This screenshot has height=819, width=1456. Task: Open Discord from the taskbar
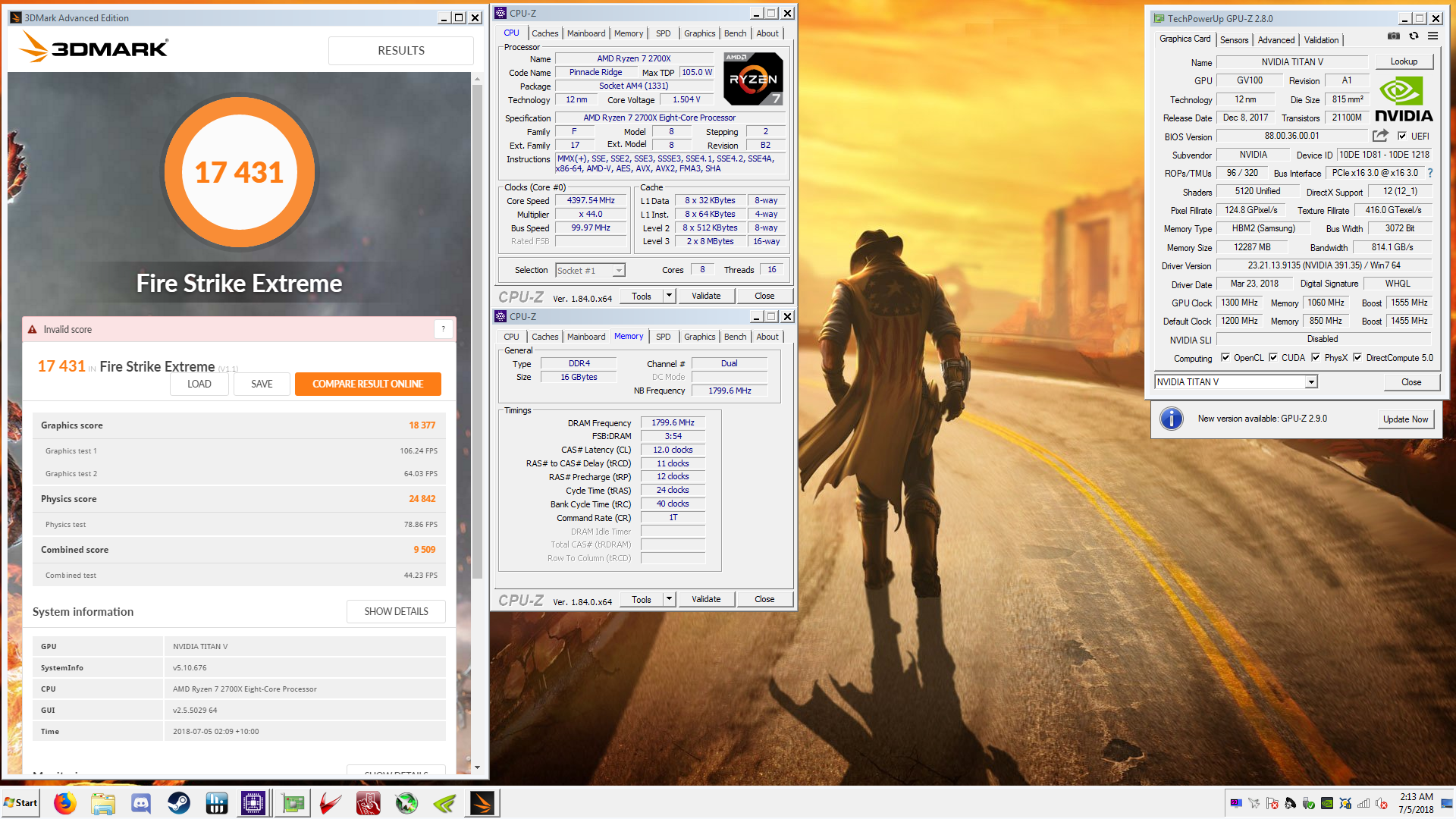click(x=141, y=803)
